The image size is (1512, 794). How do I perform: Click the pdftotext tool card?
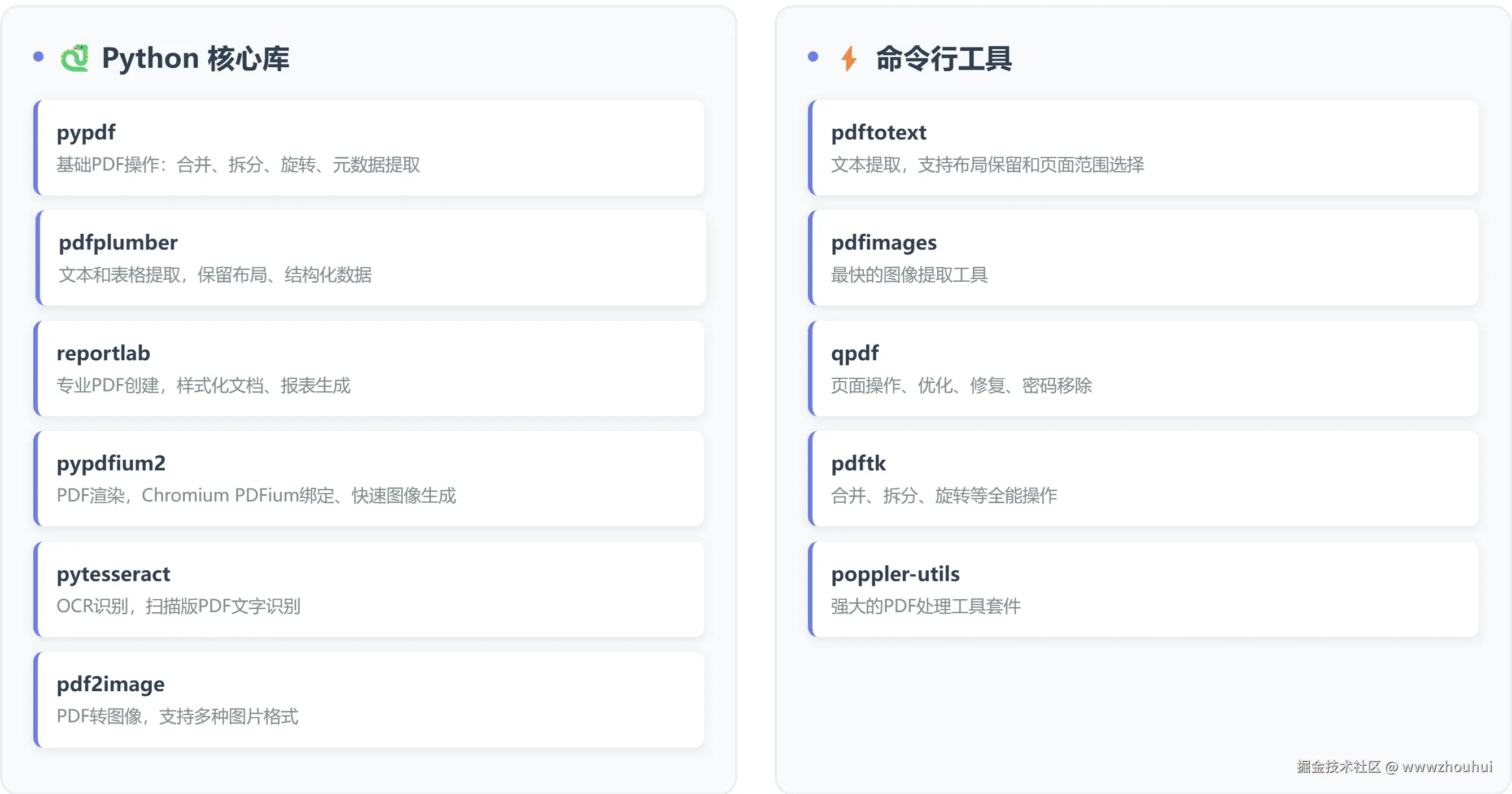click(x=1143, y=147)
